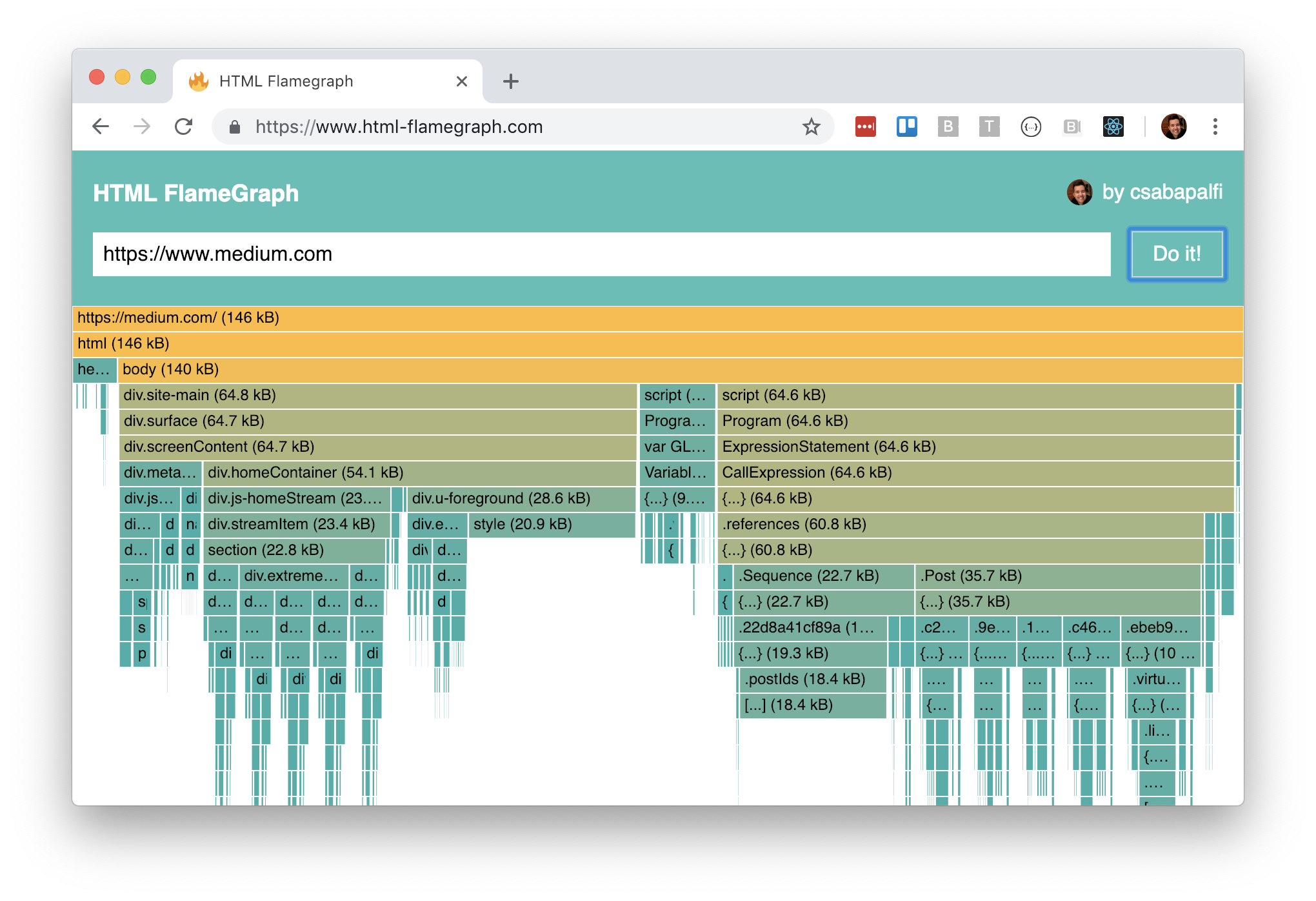Focus the medium.com URL input field

602,254
